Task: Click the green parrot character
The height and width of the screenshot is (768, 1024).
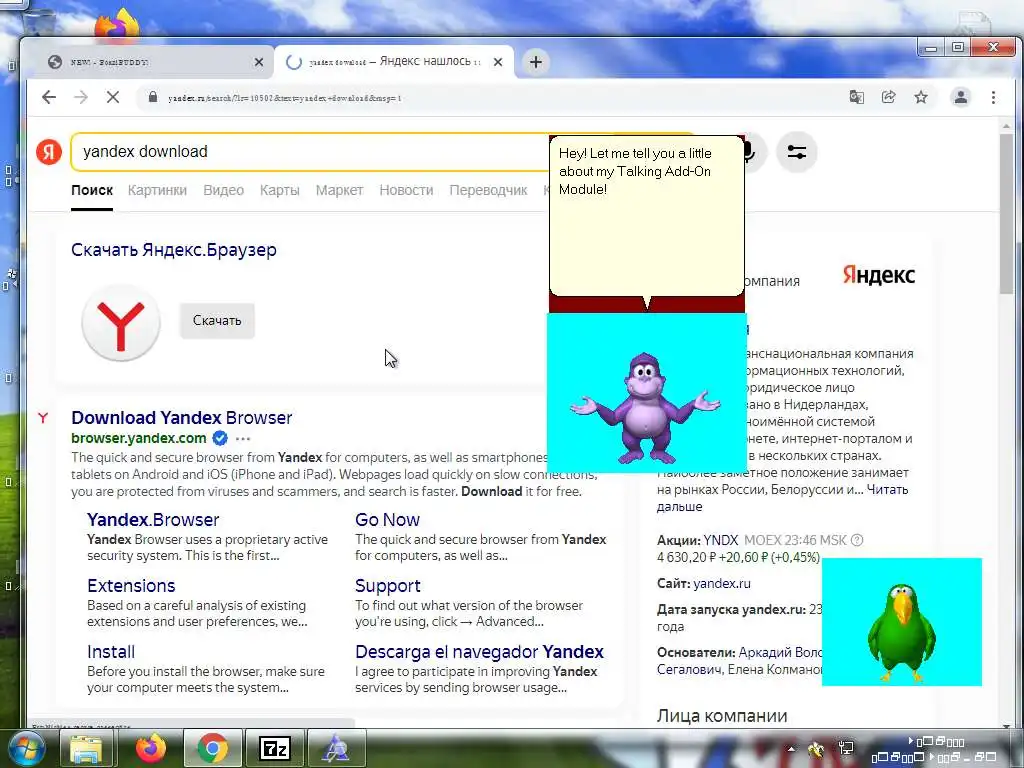Action: point(901,632)
